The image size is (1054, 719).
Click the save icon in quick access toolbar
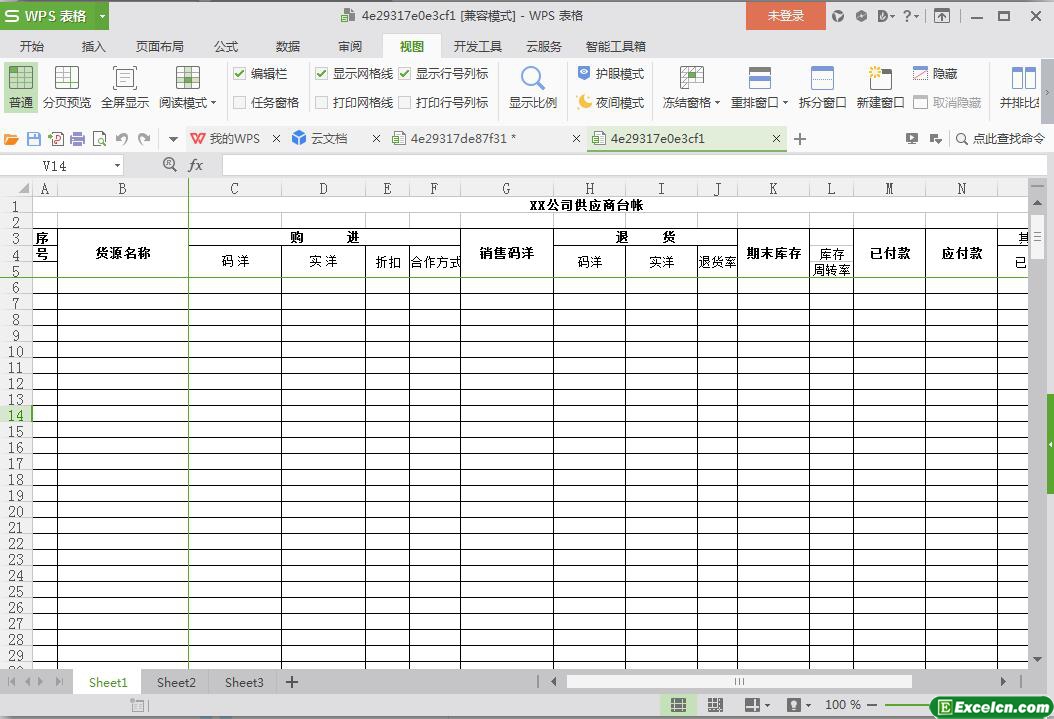pyautogui.click(x=34, y=139)
